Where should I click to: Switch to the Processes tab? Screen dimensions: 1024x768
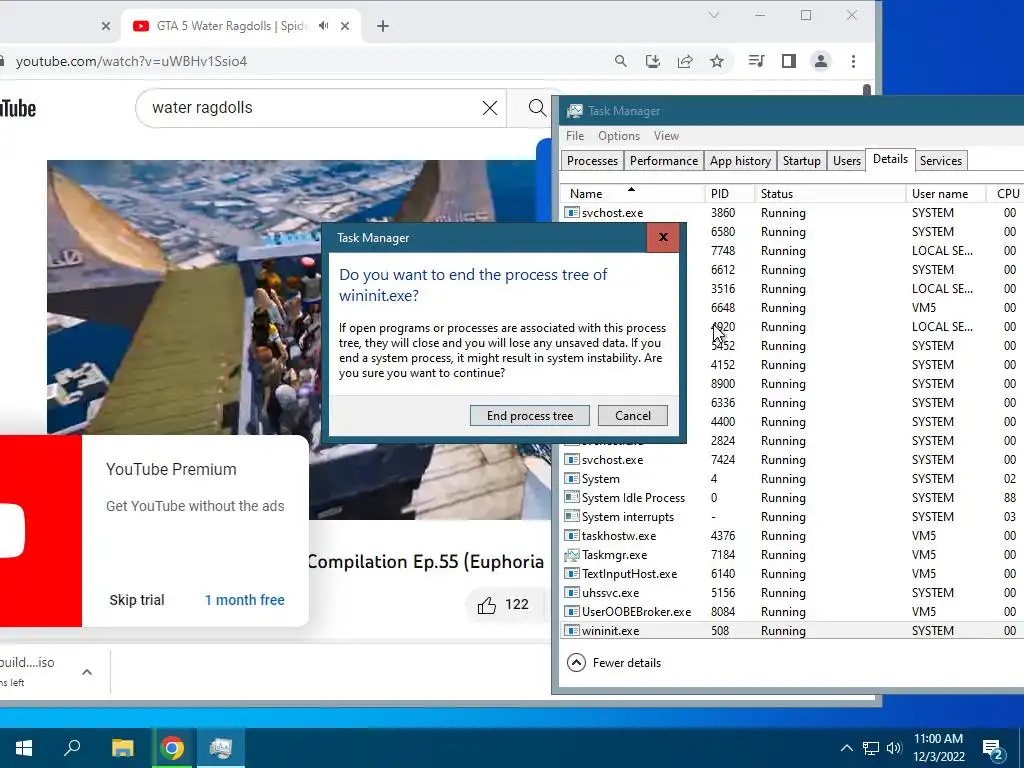click(x=592, y=161)
